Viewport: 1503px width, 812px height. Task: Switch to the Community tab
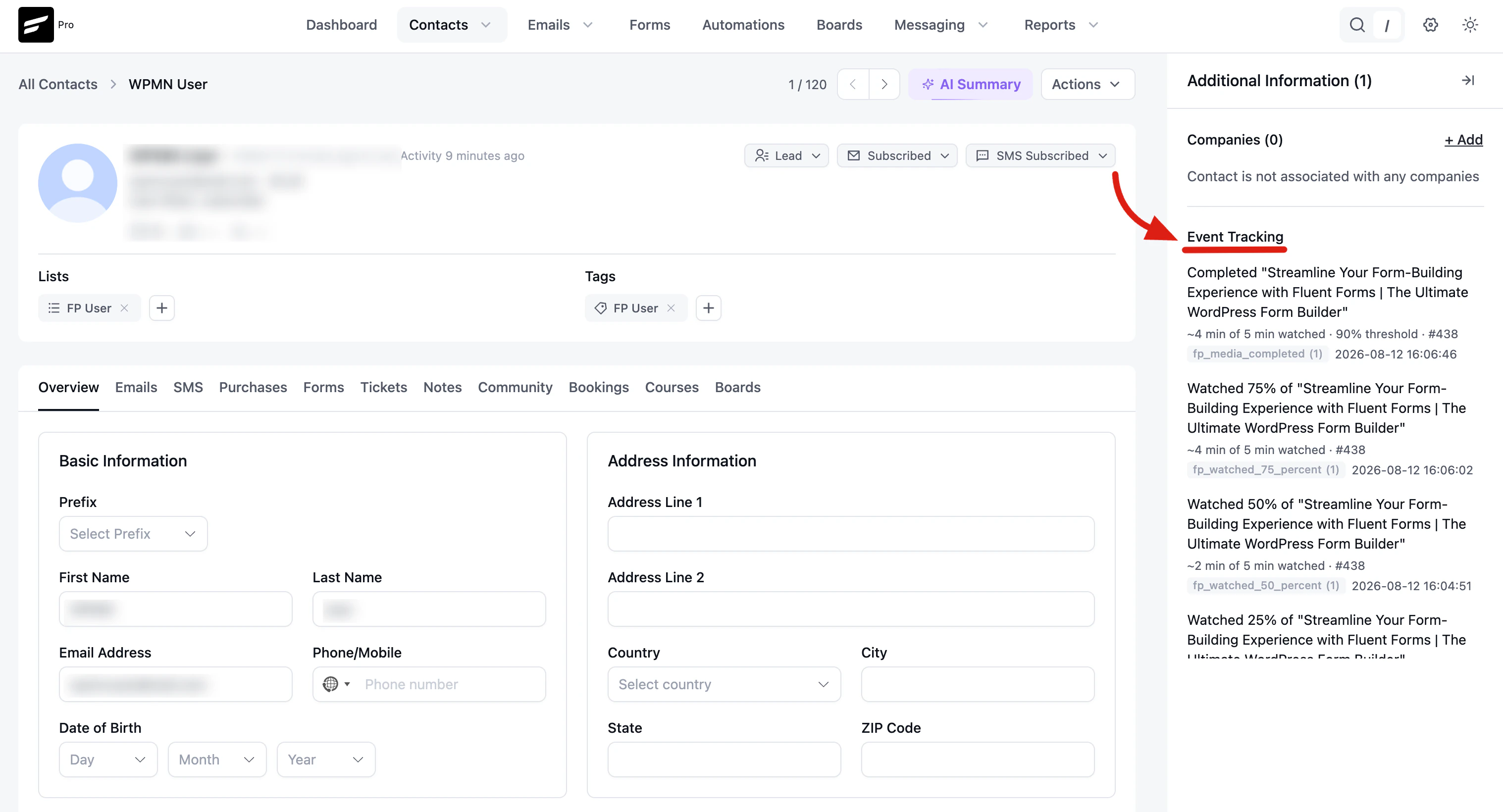(x=515, y=387)
